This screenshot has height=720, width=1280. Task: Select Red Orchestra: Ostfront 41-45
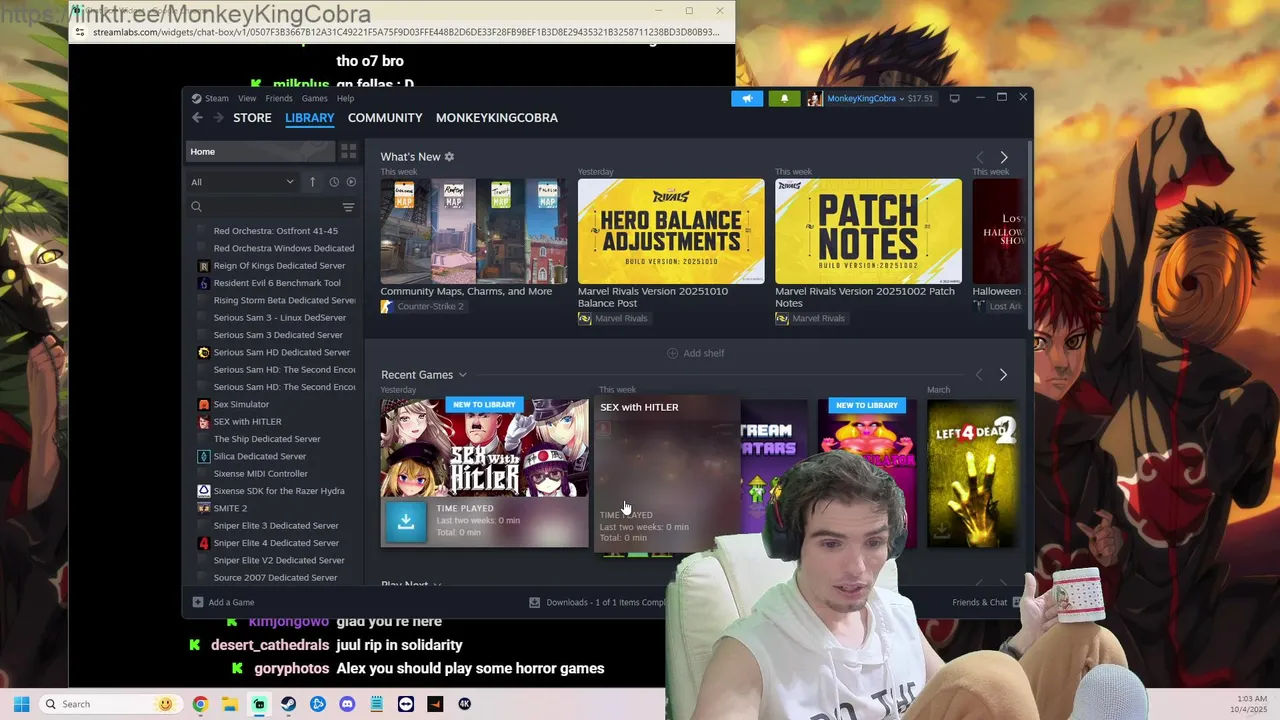coord(275,231)
